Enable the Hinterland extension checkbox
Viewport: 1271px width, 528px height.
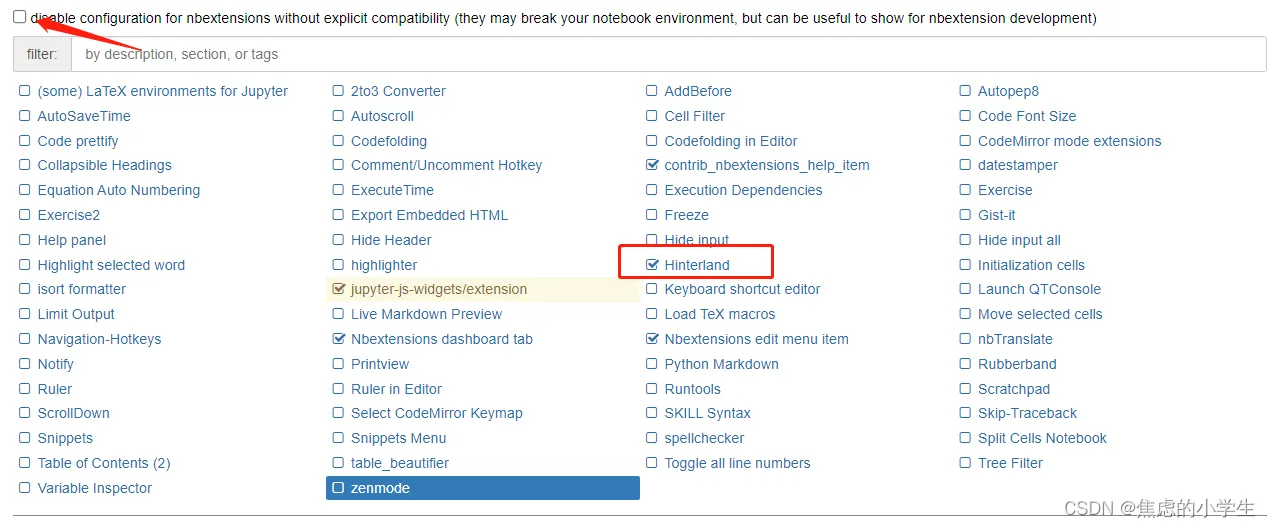point(652,265)
